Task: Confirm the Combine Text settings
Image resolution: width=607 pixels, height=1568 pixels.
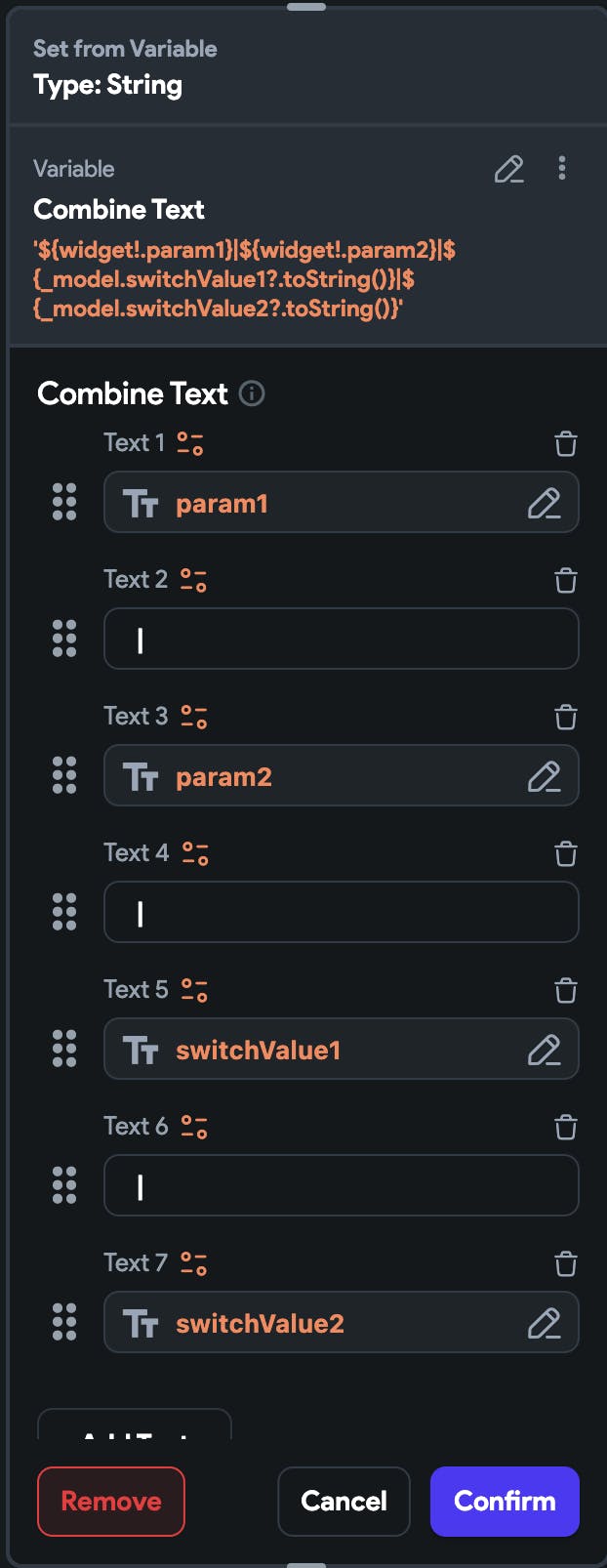Action: pyautogui.click(x=505, y=1501)
